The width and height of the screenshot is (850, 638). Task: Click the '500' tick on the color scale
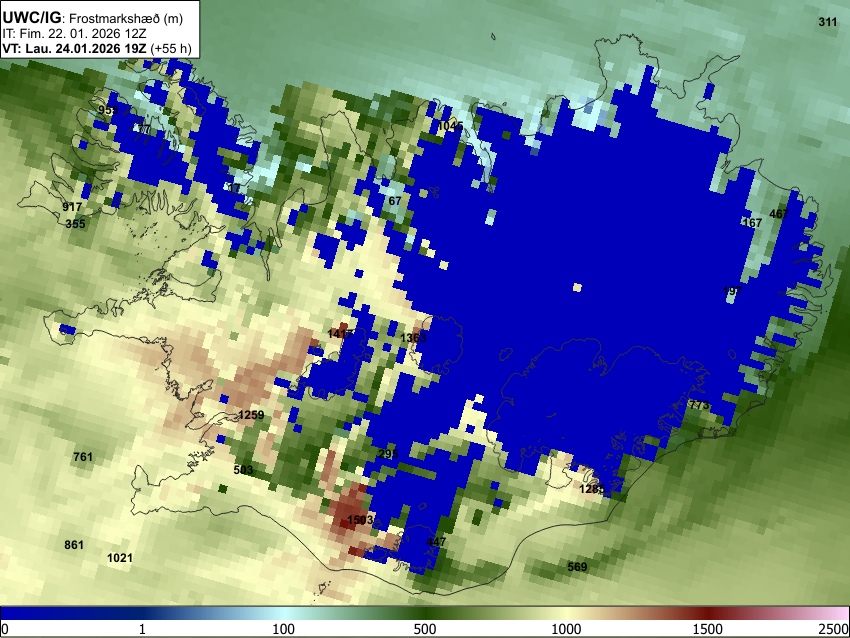coord(424,629)
